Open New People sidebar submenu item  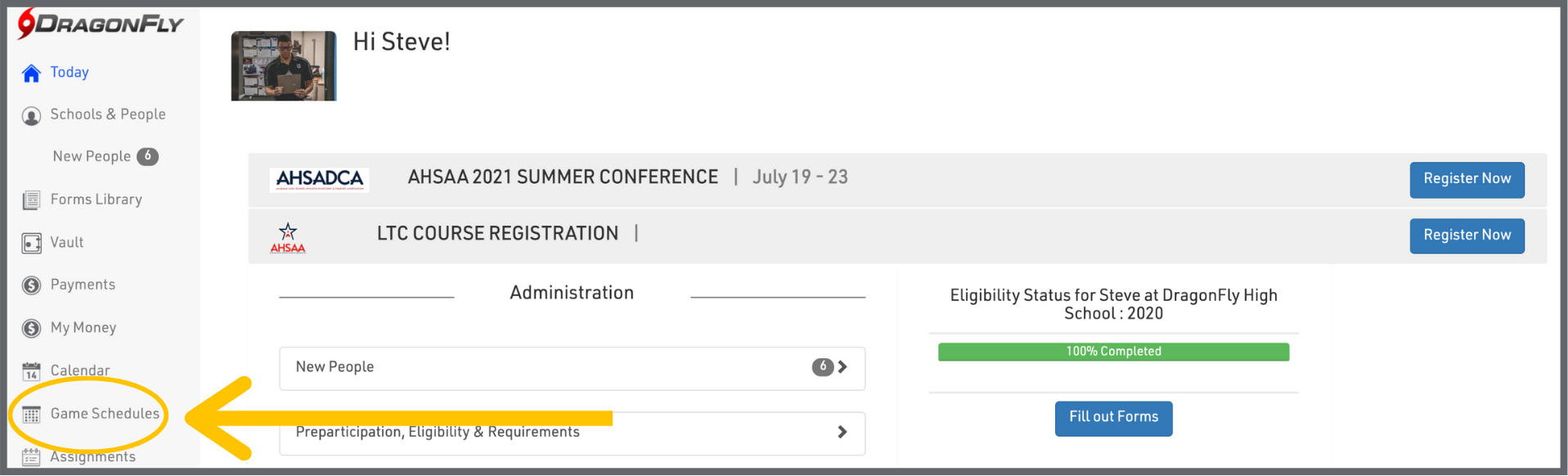(92, 156)
